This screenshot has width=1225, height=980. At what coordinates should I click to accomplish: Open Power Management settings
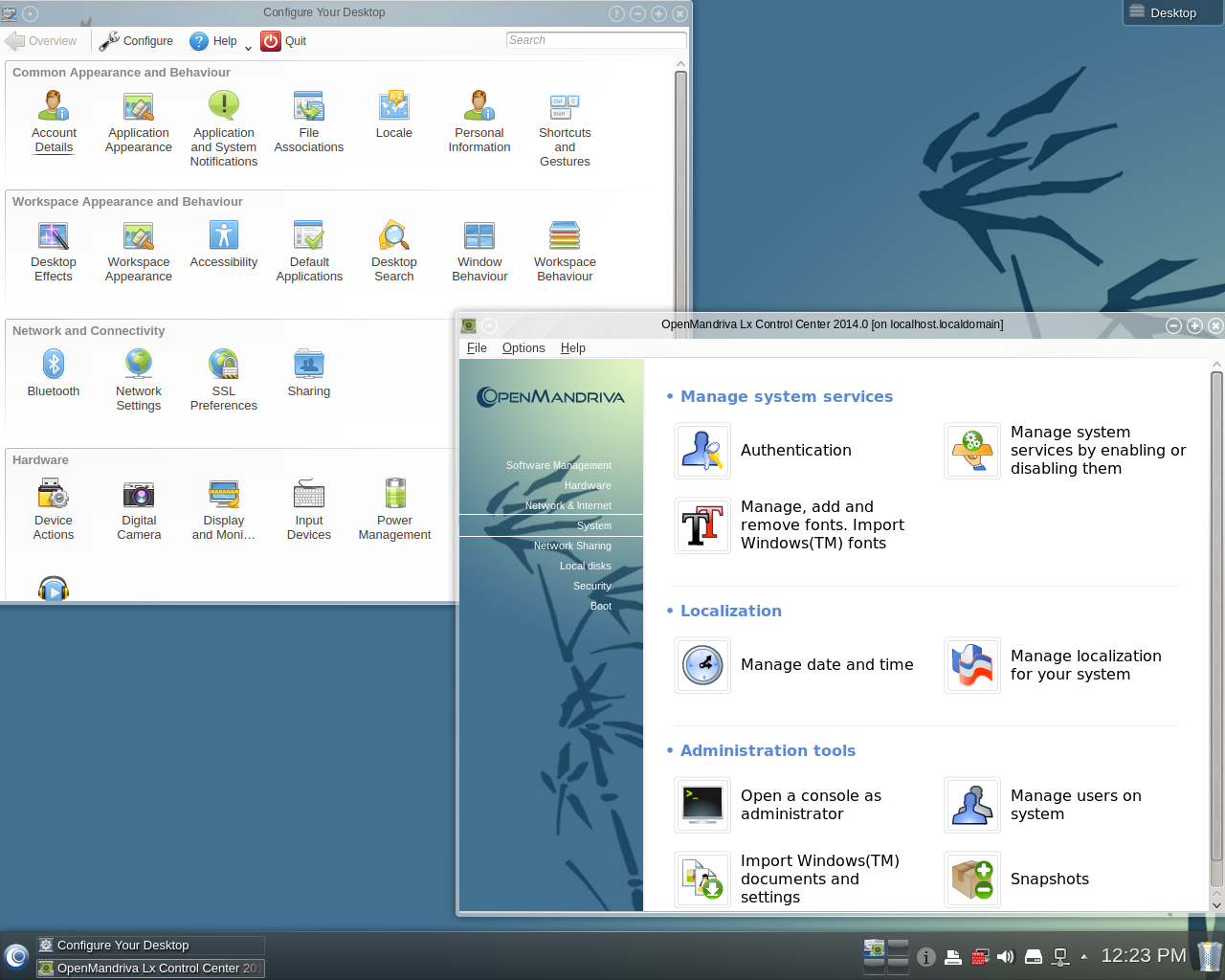pos(394,509)
